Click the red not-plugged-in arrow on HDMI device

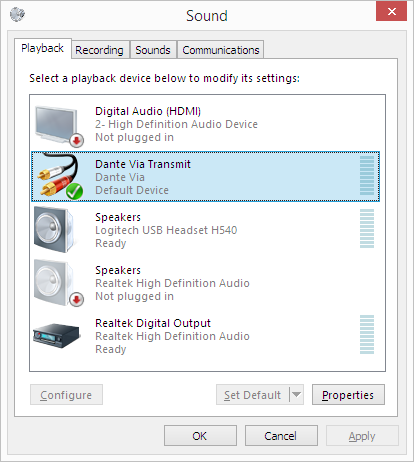tap(77, 140)
